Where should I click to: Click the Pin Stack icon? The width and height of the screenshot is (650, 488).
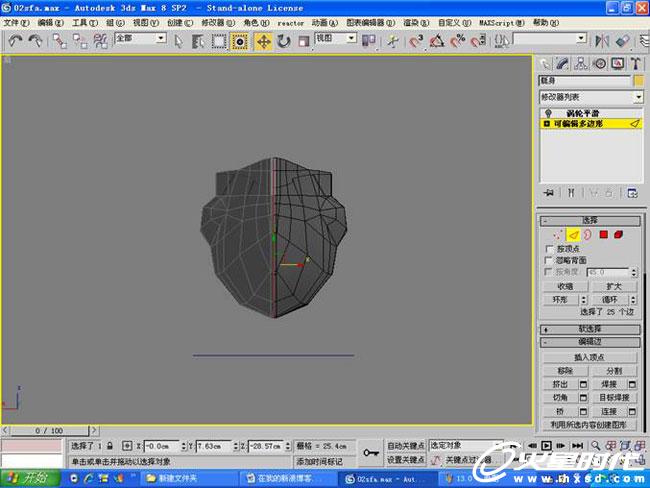(x=549, y=193)
